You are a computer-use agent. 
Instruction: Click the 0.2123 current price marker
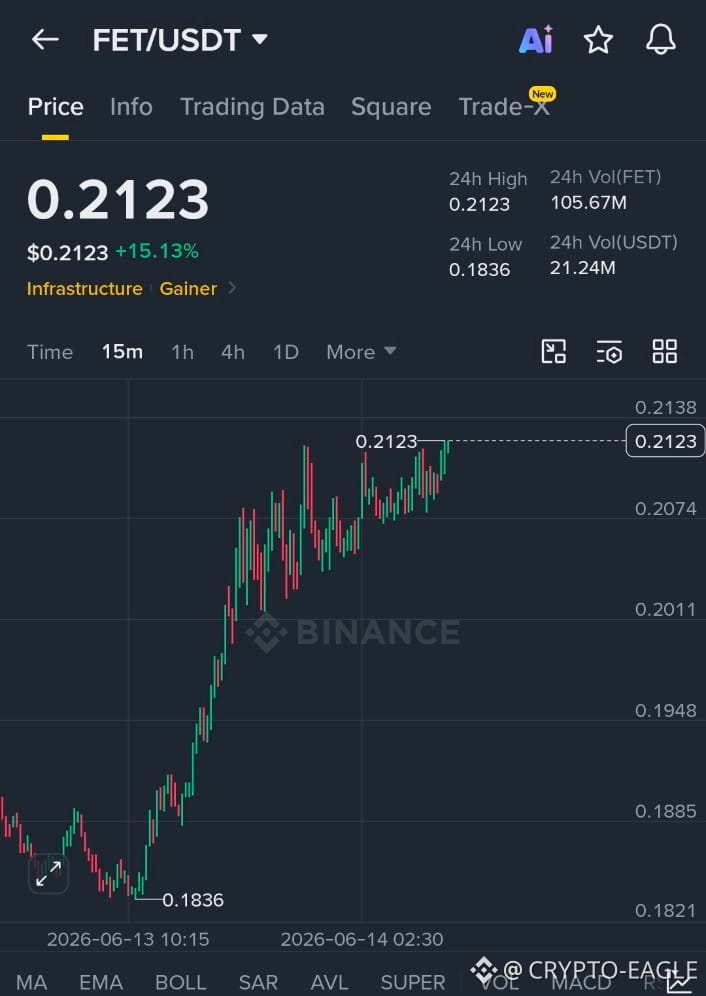tap(665, 441)
